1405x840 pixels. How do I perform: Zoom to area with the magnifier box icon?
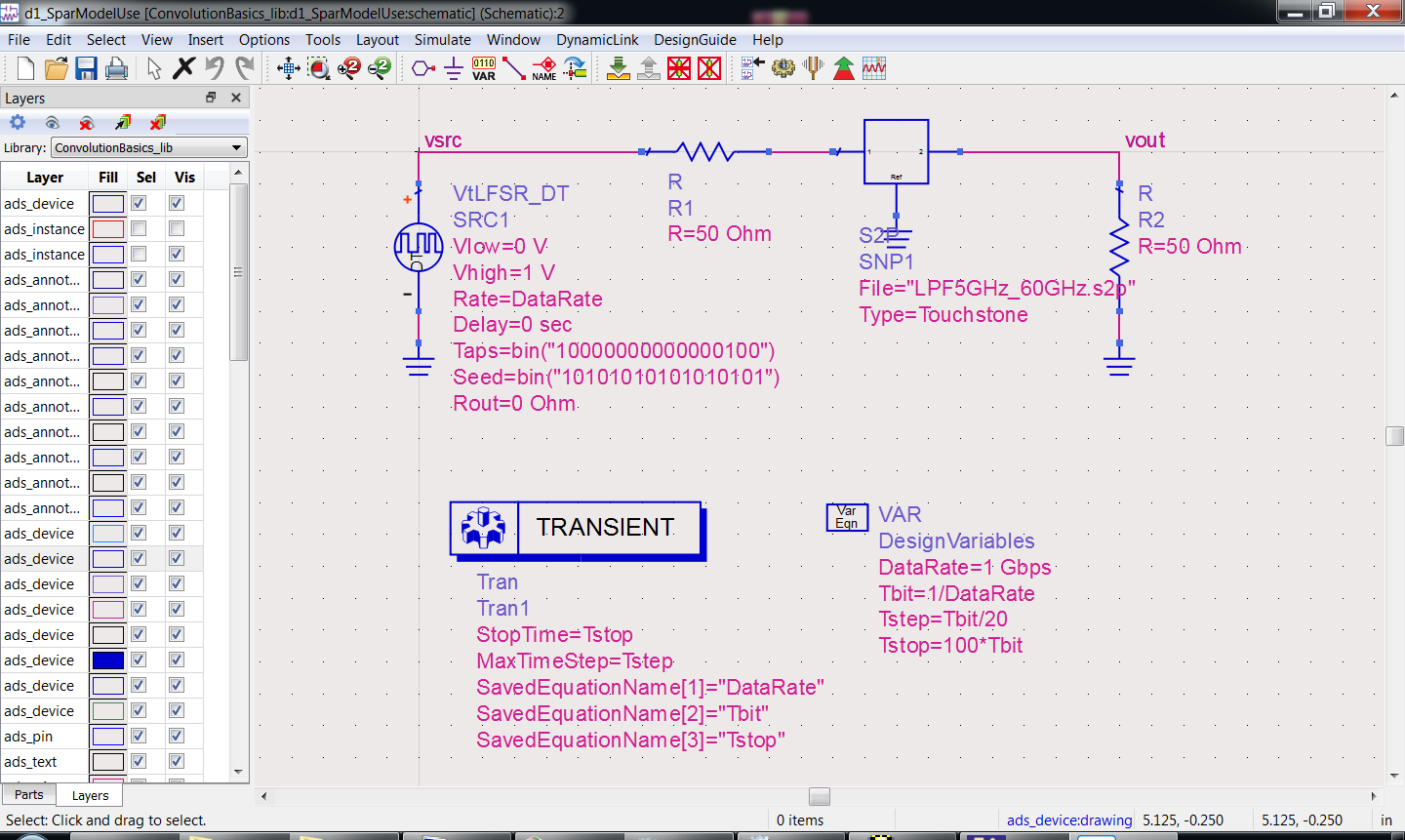[x=319, y=68]
